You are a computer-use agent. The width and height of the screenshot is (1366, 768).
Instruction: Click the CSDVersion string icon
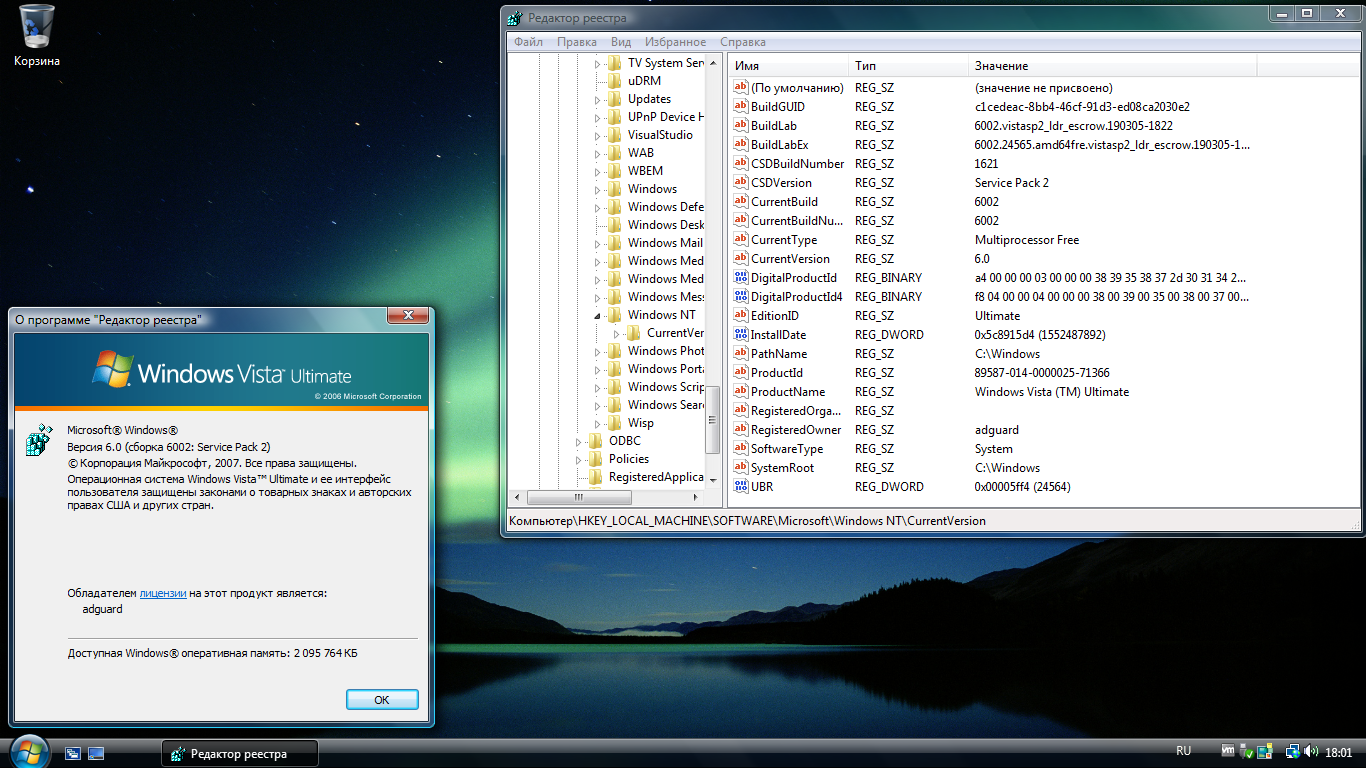pos(741,183)
